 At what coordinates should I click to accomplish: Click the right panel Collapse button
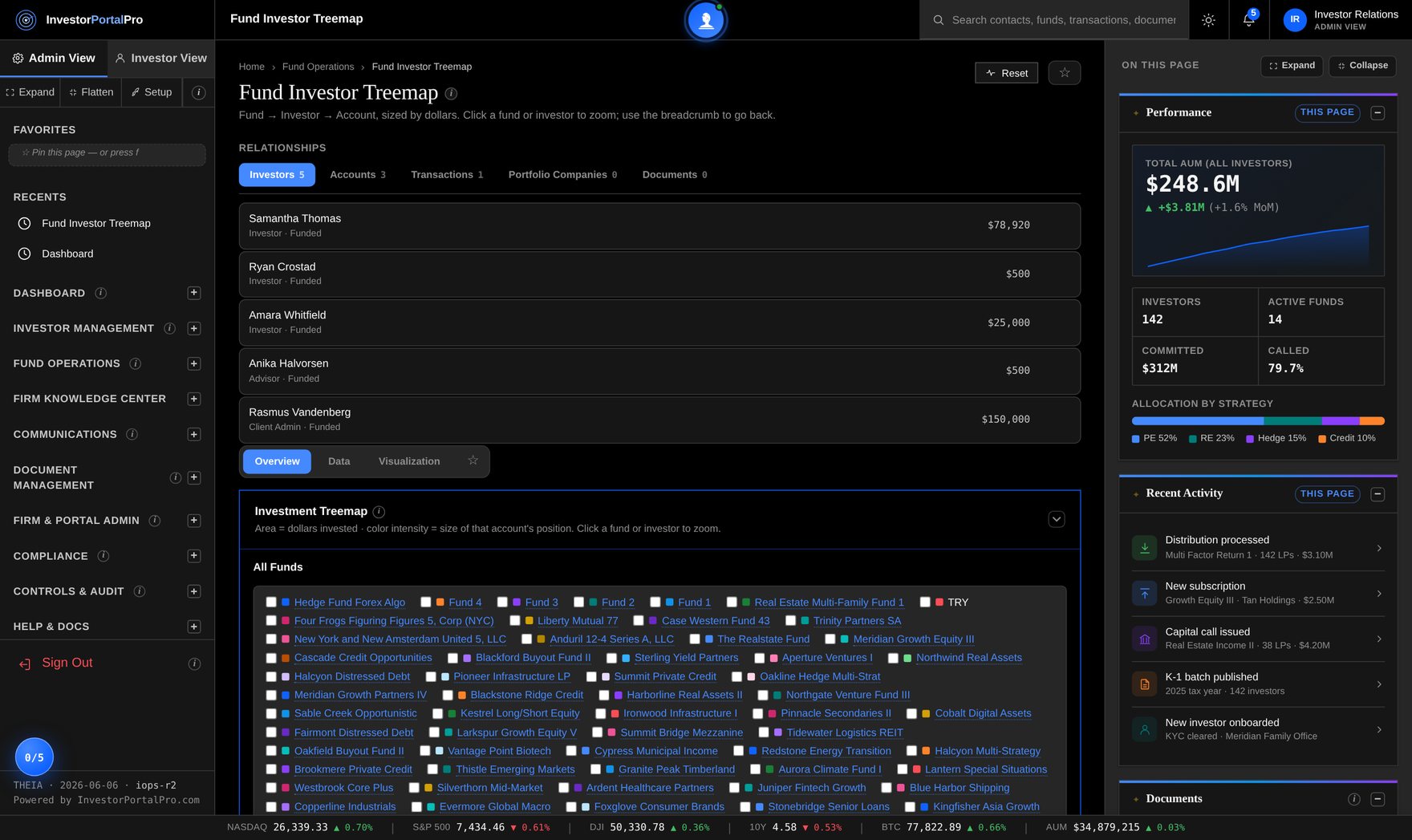1362,66
